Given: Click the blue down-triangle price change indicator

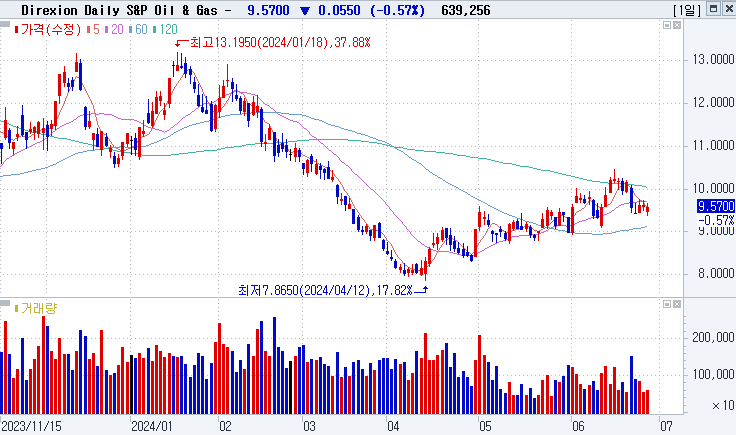Looking at the screenshot, I should pos(305,10).
